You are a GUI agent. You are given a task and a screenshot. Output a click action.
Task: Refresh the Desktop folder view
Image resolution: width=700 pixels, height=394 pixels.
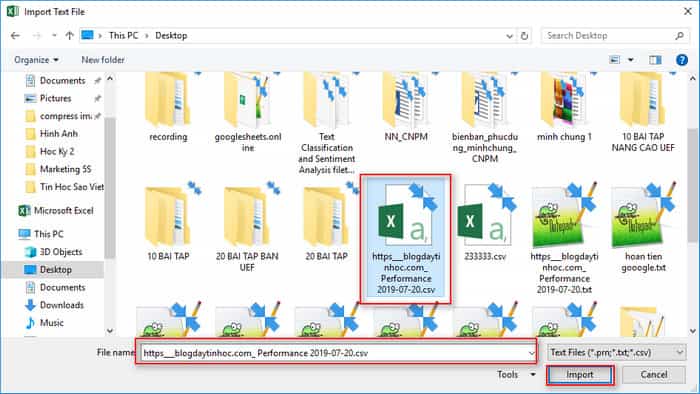pyautogui.click(x=525, y=36)
